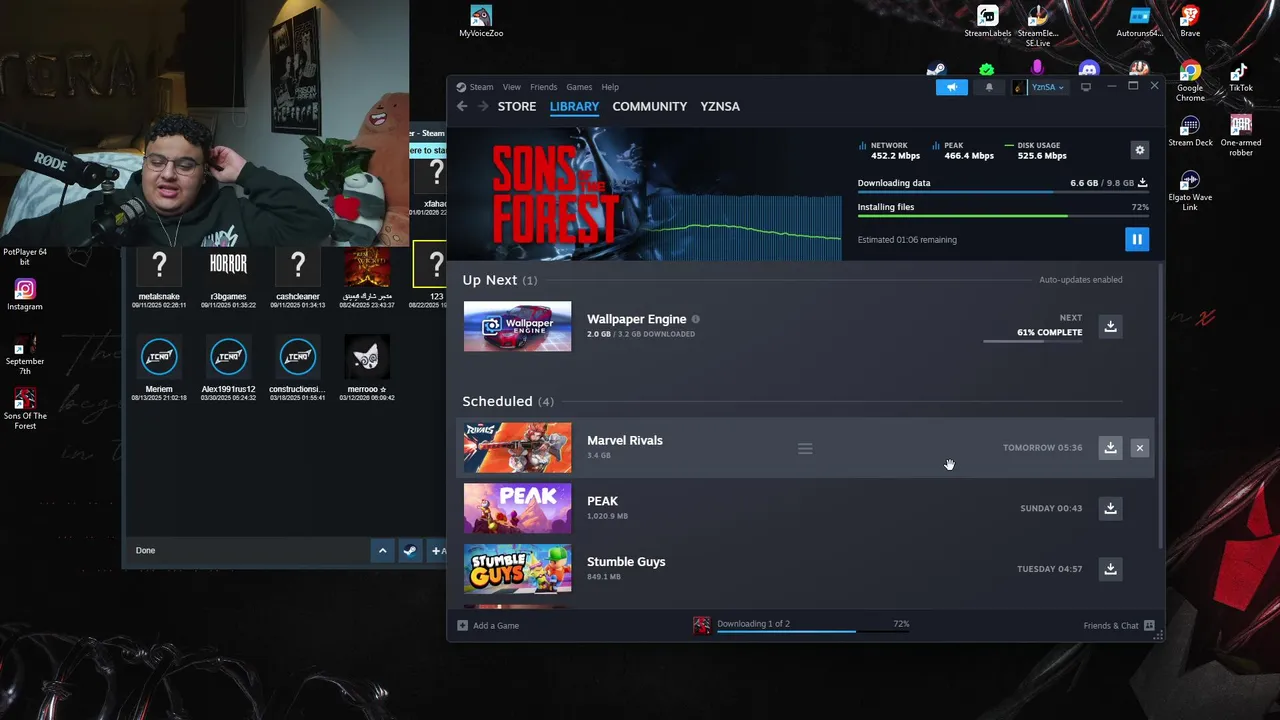Select the cashcleaner account
Image resolution: width=1280 pixels, height=720 pixels.
[298, 277]
